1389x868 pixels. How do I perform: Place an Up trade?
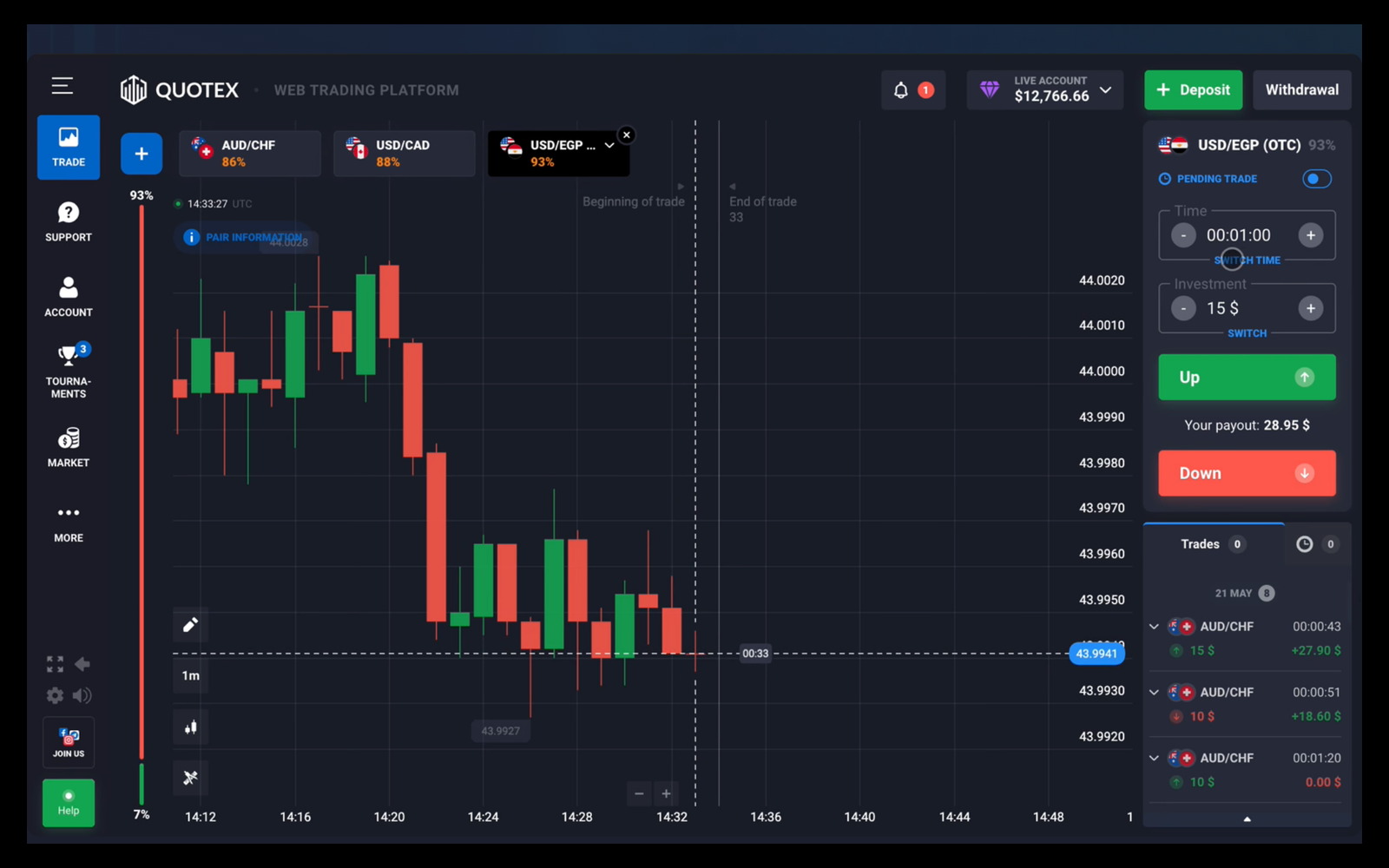1247,377
